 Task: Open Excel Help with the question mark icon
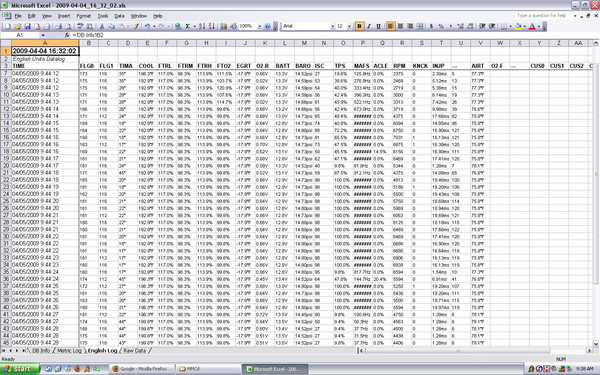pyautogui.click(x=267, y=26)
